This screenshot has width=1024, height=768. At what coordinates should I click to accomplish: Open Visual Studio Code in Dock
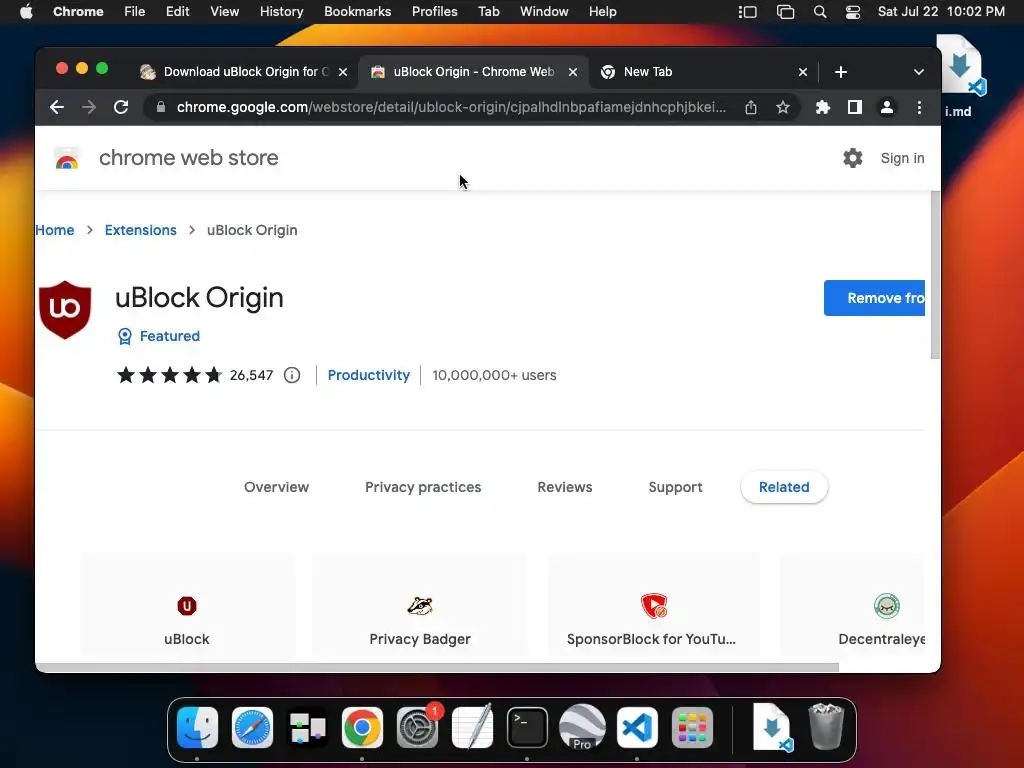(x=637, y=728)
